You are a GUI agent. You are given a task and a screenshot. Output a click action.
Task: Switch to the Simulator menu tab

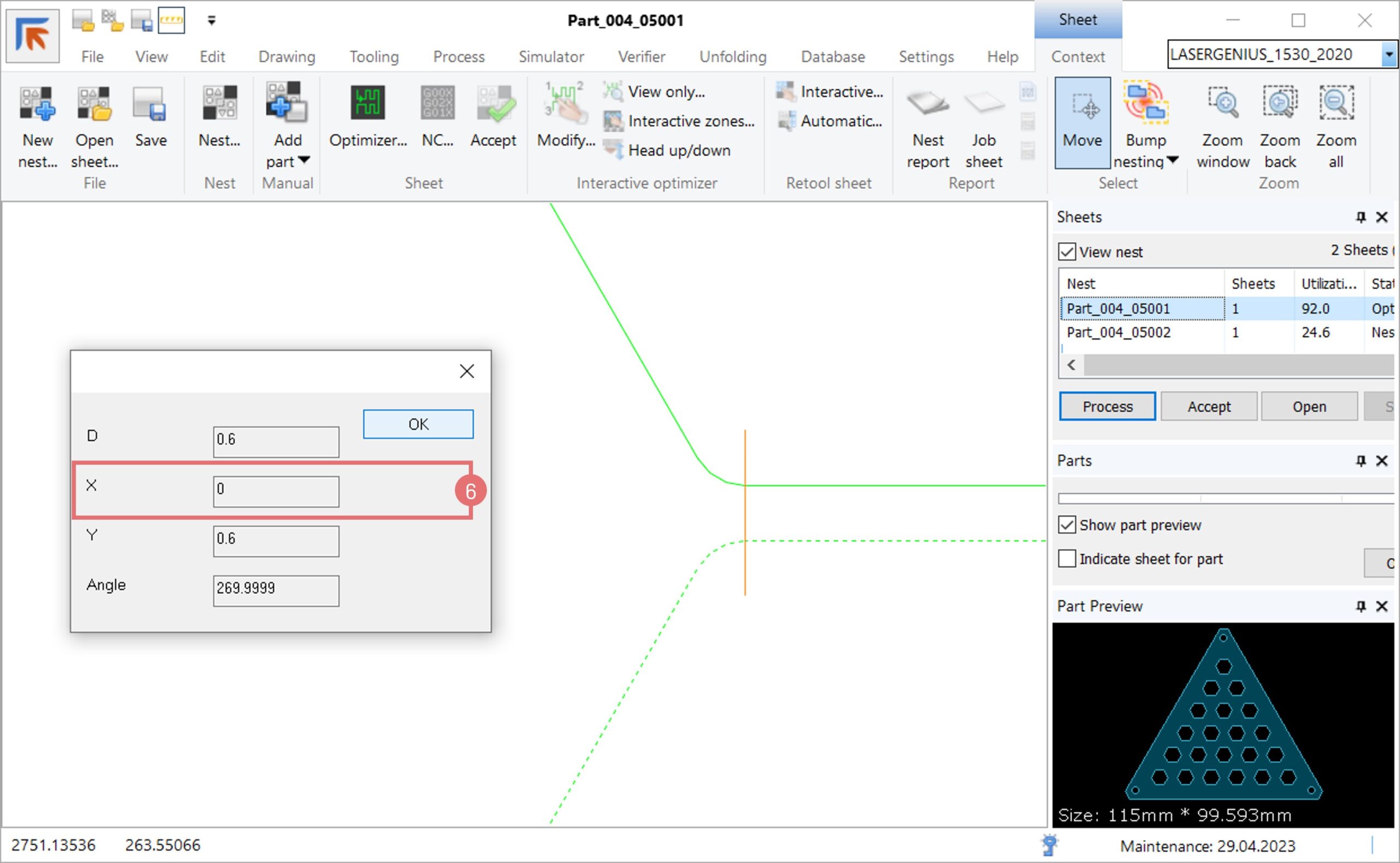pyautogui.click(x=551, y=56)
